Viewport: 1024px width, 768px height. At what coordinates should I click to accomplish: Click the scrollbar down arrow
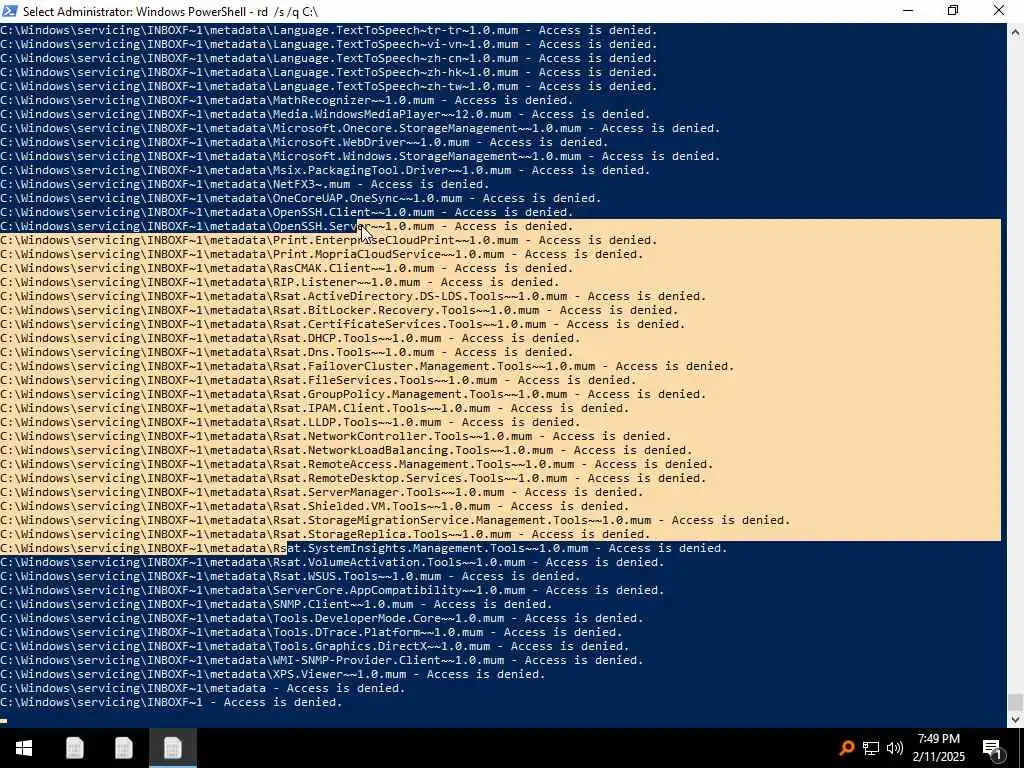pos(1015,719)
